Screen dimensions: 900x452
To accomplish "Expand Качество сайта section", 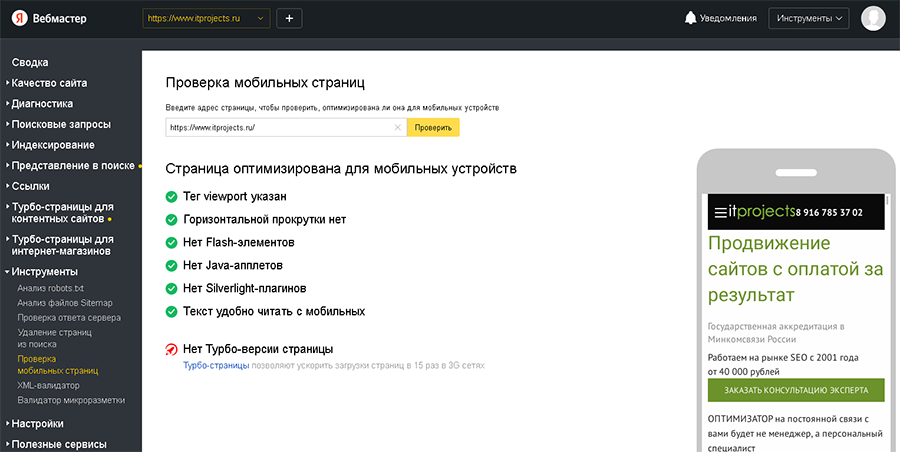I will [49, 83].
